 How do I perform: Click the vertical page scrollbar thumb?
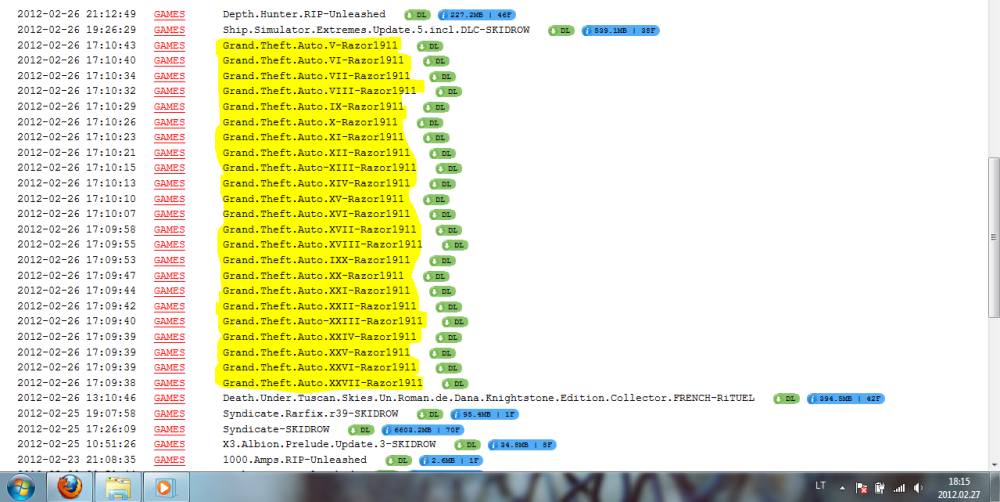click(993, 237)
